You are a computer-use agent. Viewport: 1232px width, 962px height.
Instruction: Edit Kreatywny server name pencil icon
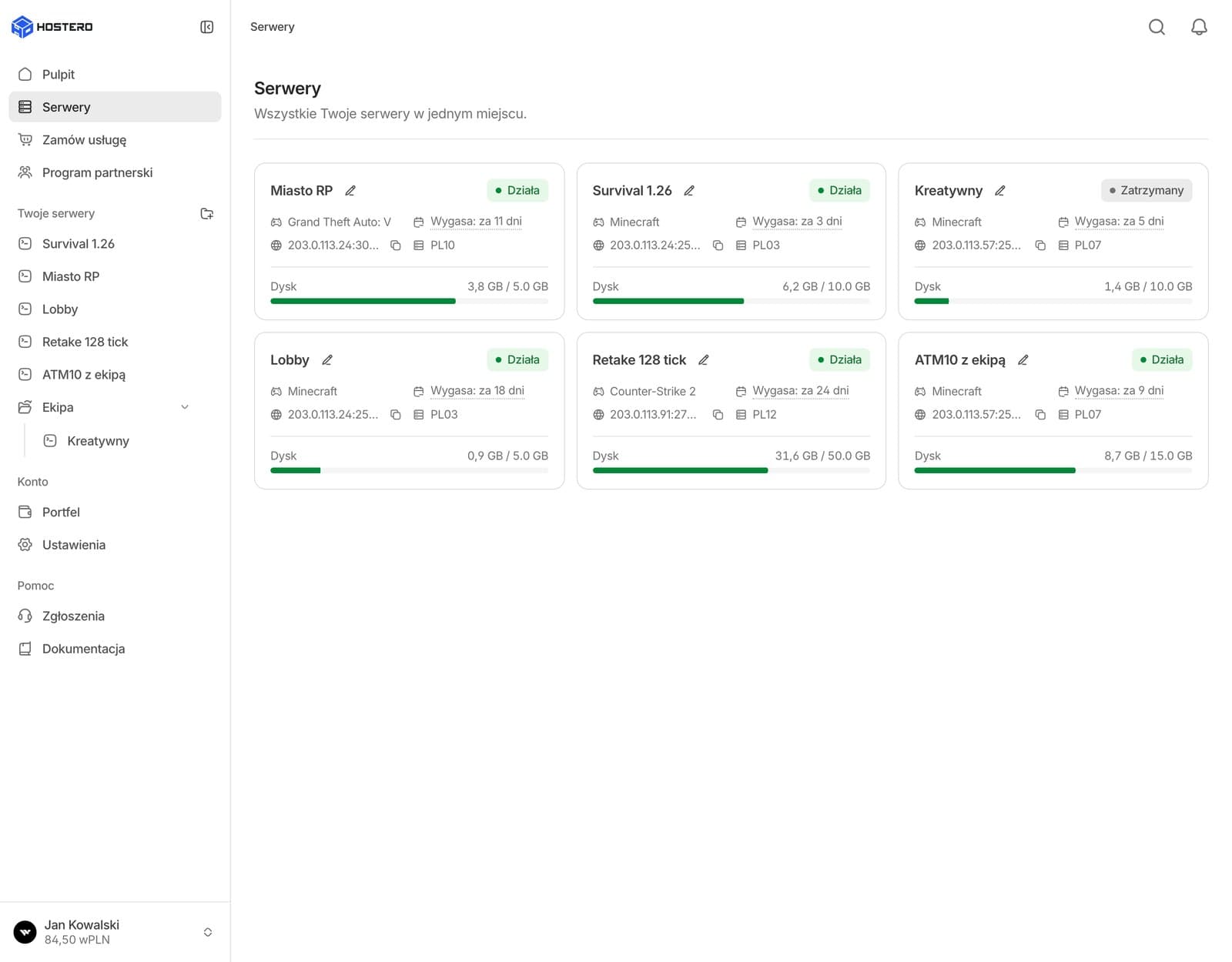click(x=999, y=190)
